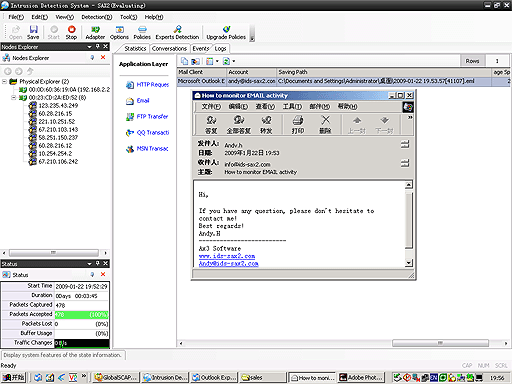Screen dimensions: 512x384
Task: Open the refresh icon dropdown arrow
Action: coord(234,61)
